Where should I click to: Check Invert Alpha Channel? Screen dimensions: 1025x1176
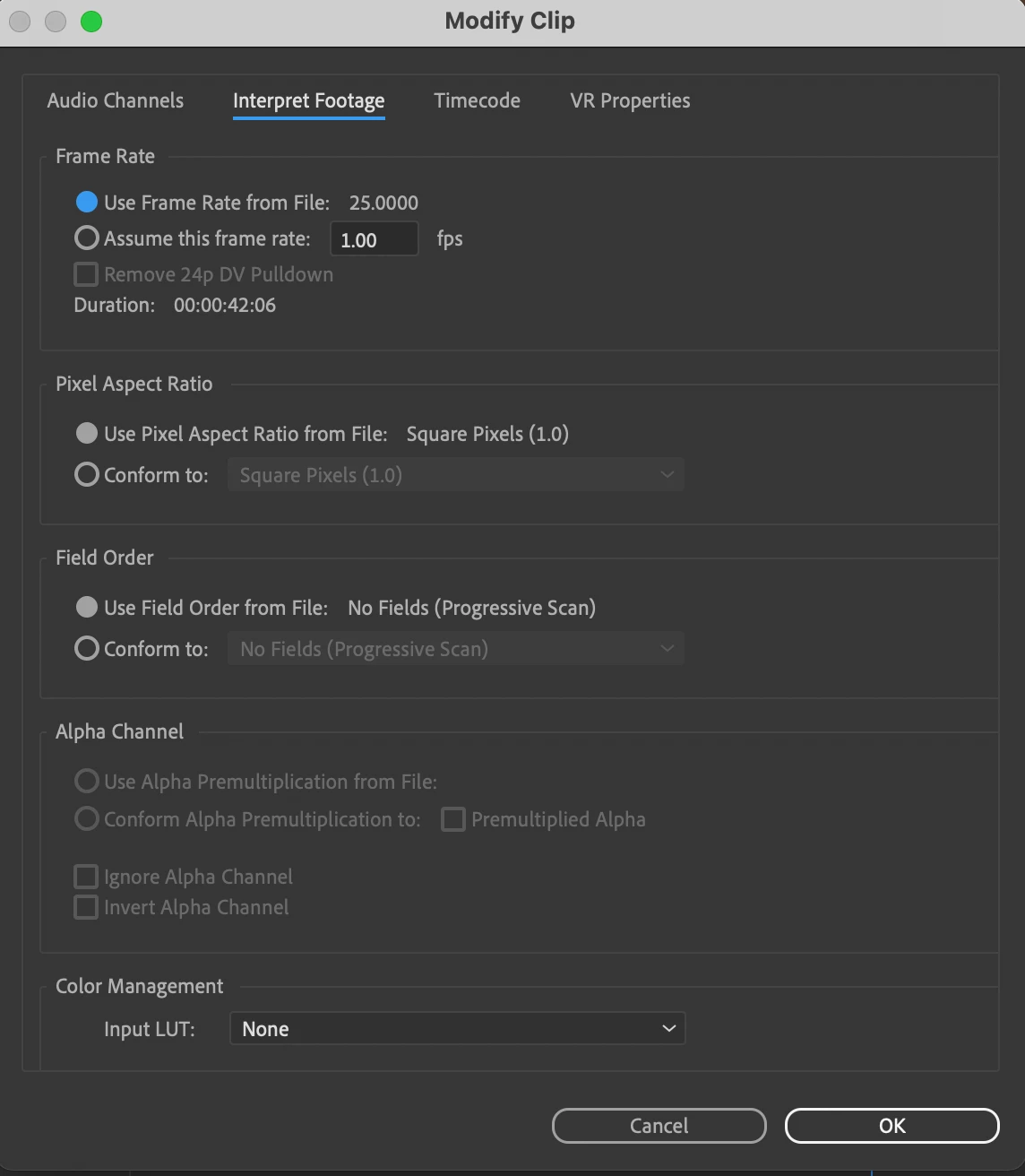[86, 907]
